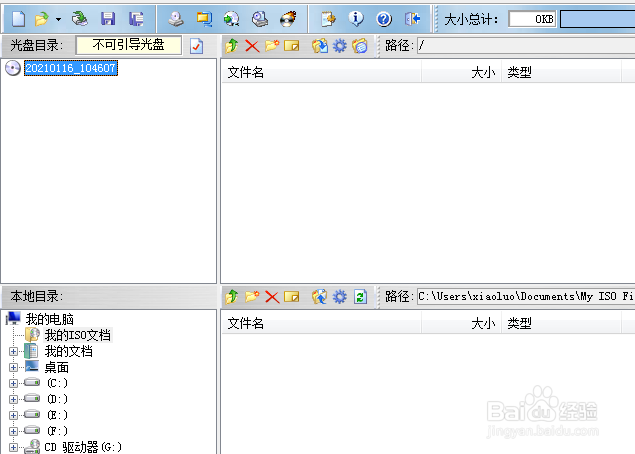The height and width of the screenshot is (454, 635).
Task: Click the image properties checkmark icon
Action: pyautogui.click(x=196, y=46)
